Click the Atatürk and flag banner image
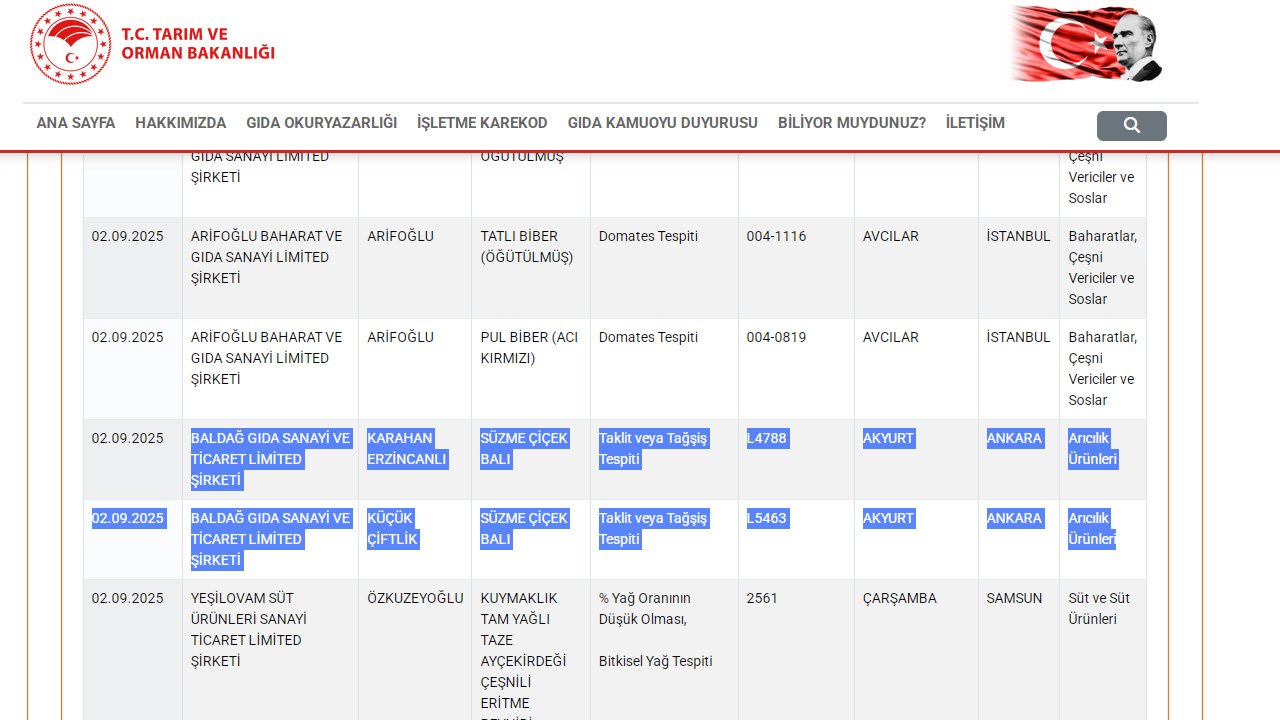 pos(1086,44)
